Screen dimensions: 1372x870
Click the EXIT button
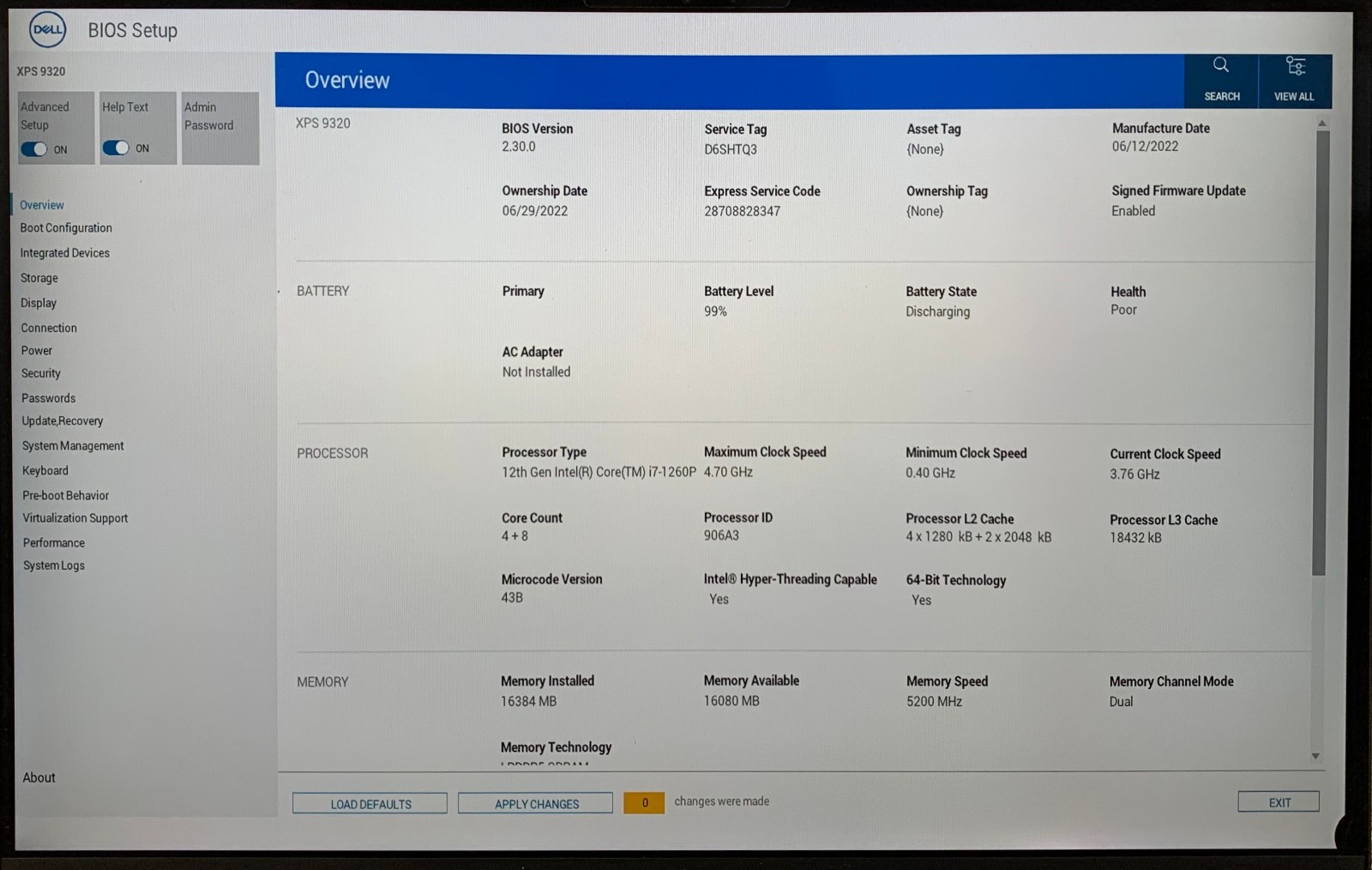pos(1279,802)
